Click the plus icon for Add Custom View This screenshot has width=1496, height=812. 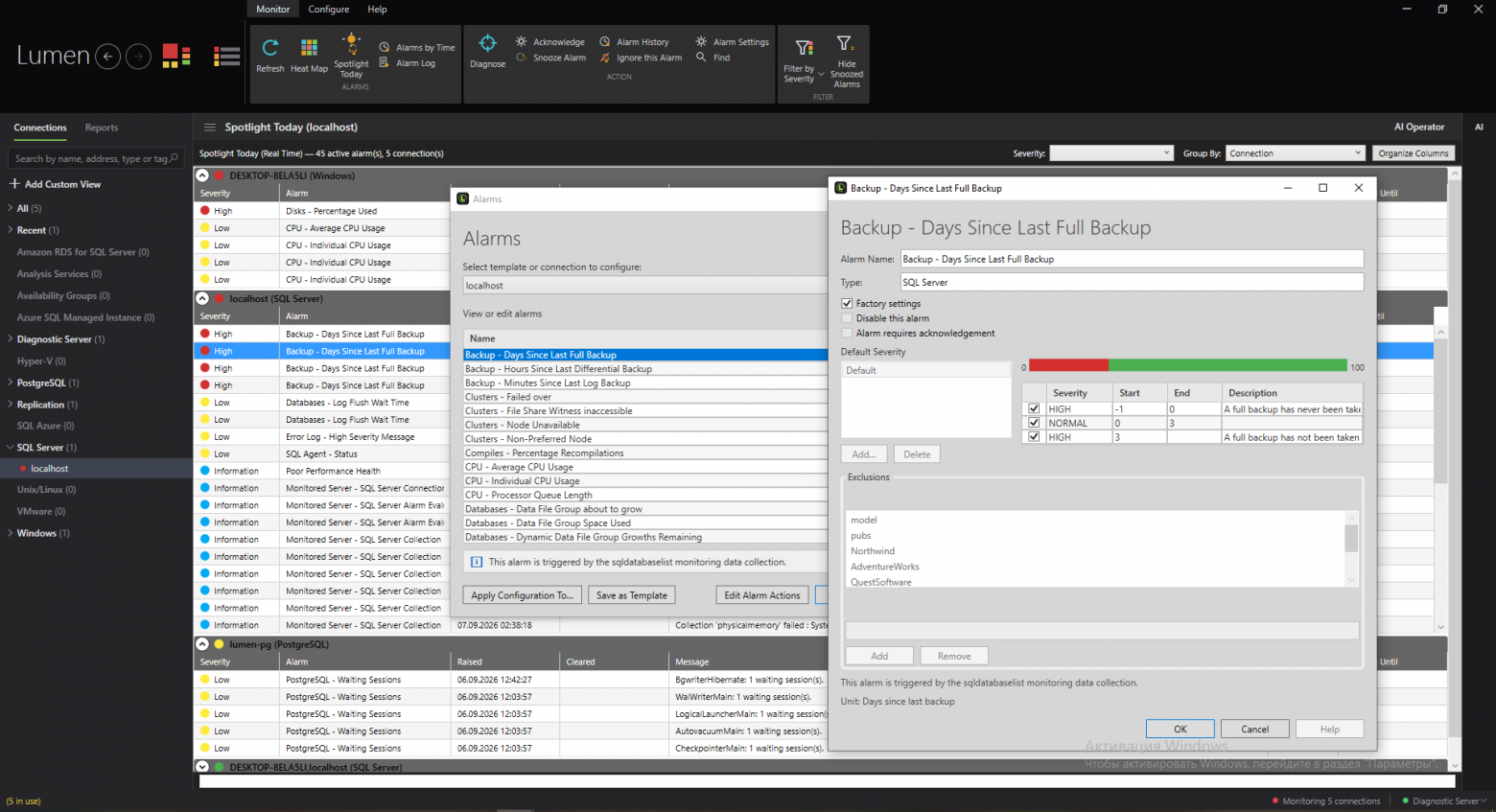pos(14,184)
